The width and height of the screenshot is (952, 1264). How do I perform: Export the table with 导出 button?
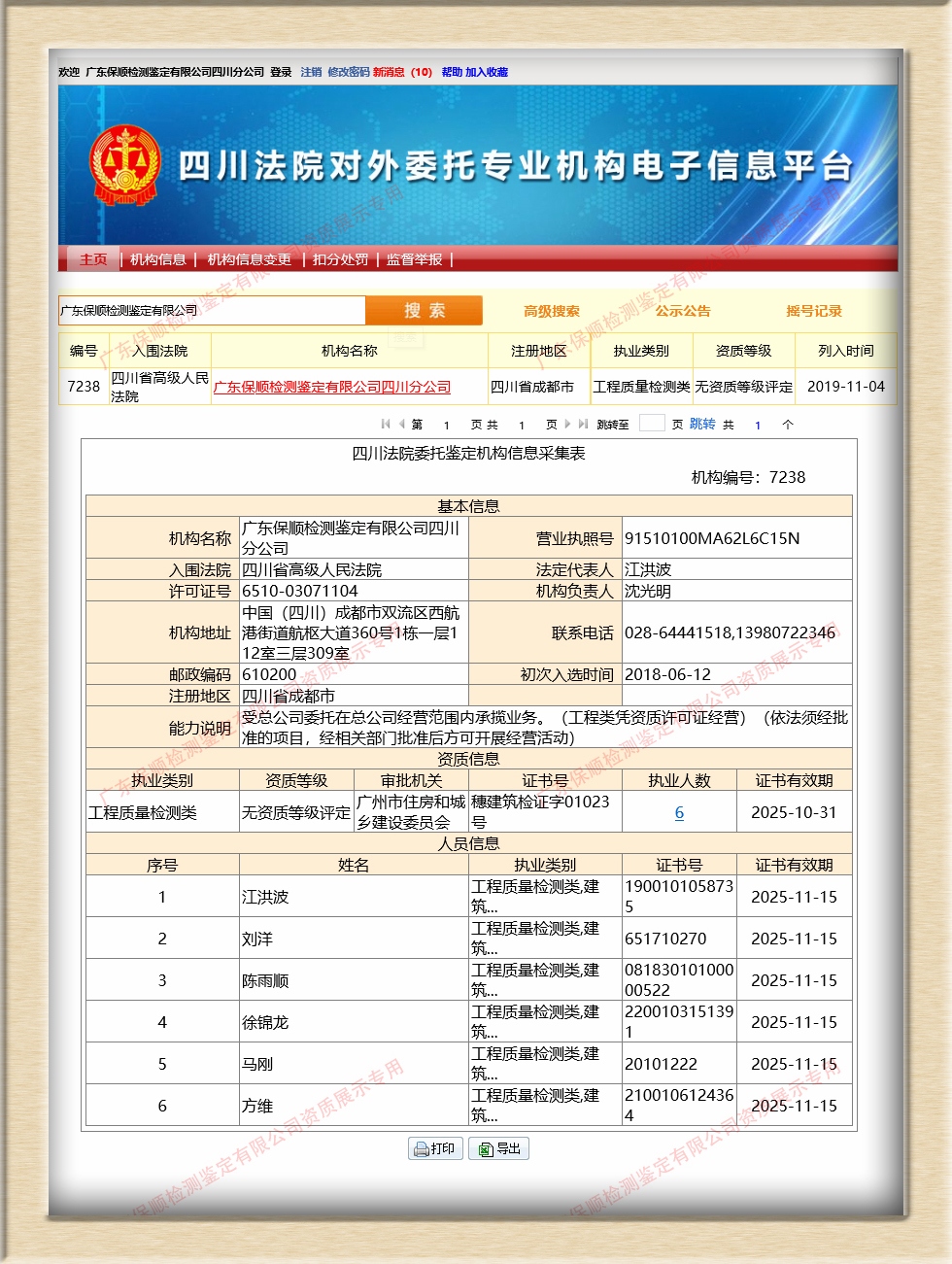coord(498,1148)
